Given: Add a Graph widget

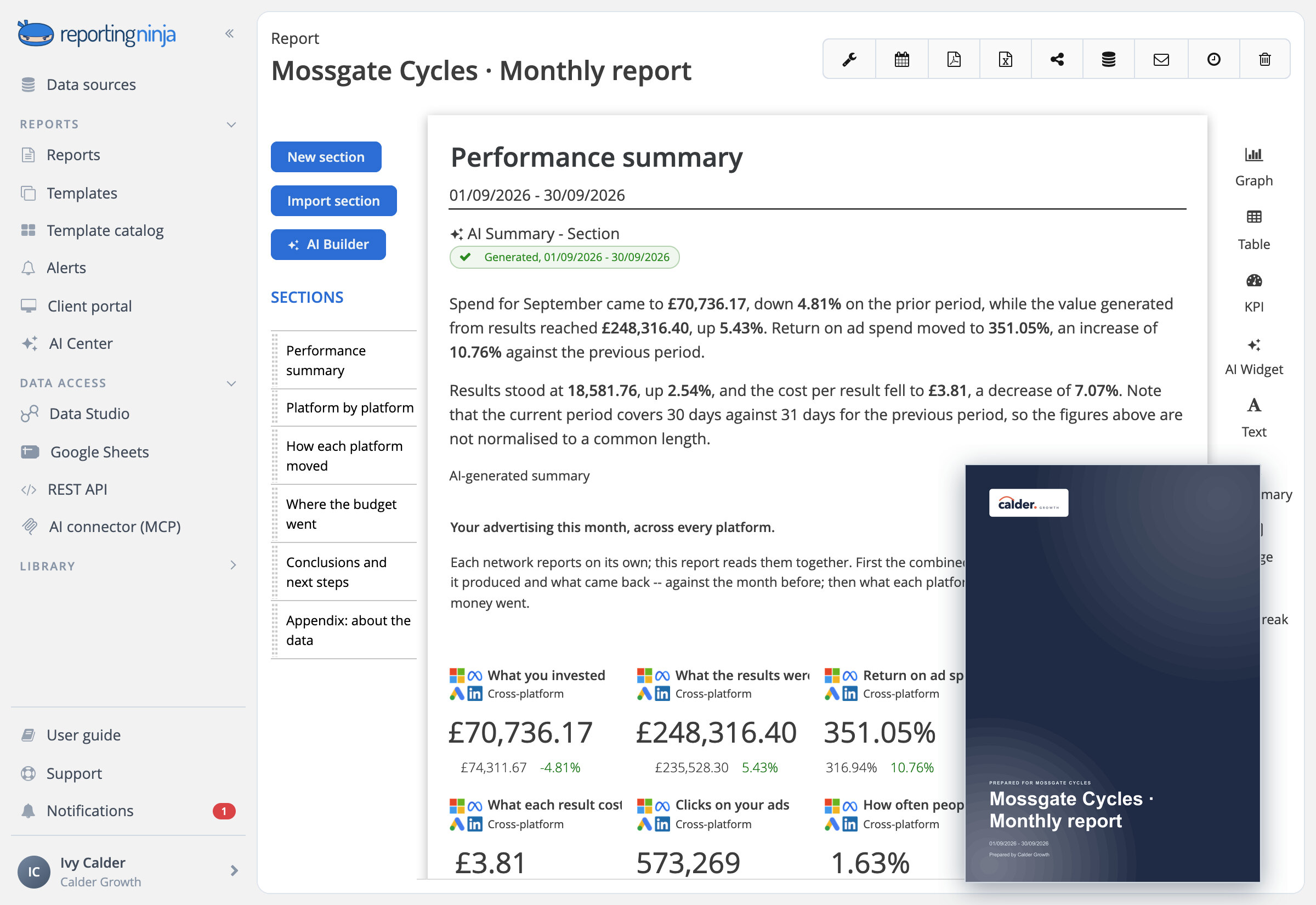Looking at the screenshot, I should 1253,167.
